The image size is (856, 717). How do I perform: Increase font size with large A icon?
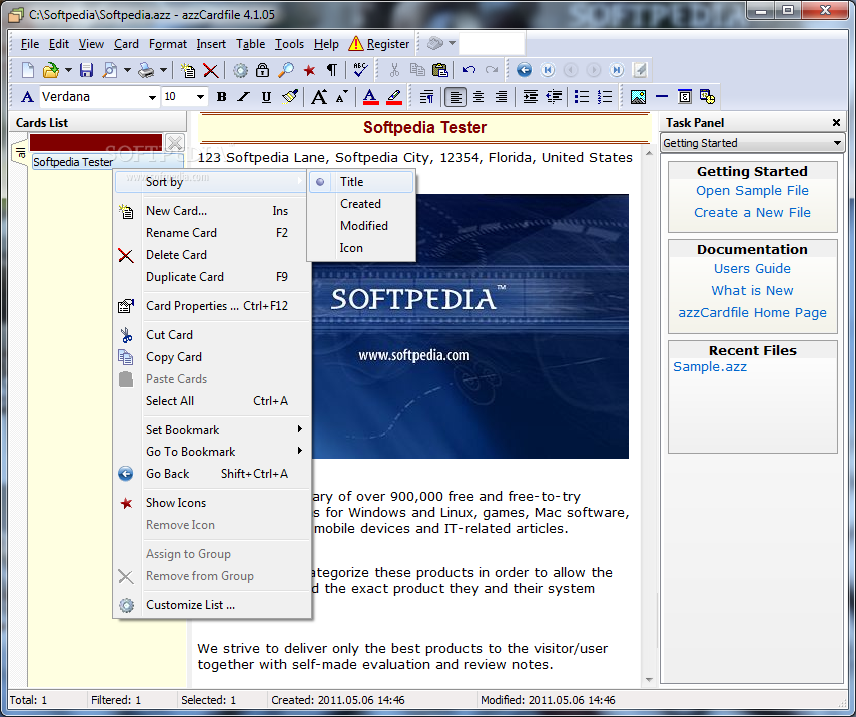(x=319, y=97)
